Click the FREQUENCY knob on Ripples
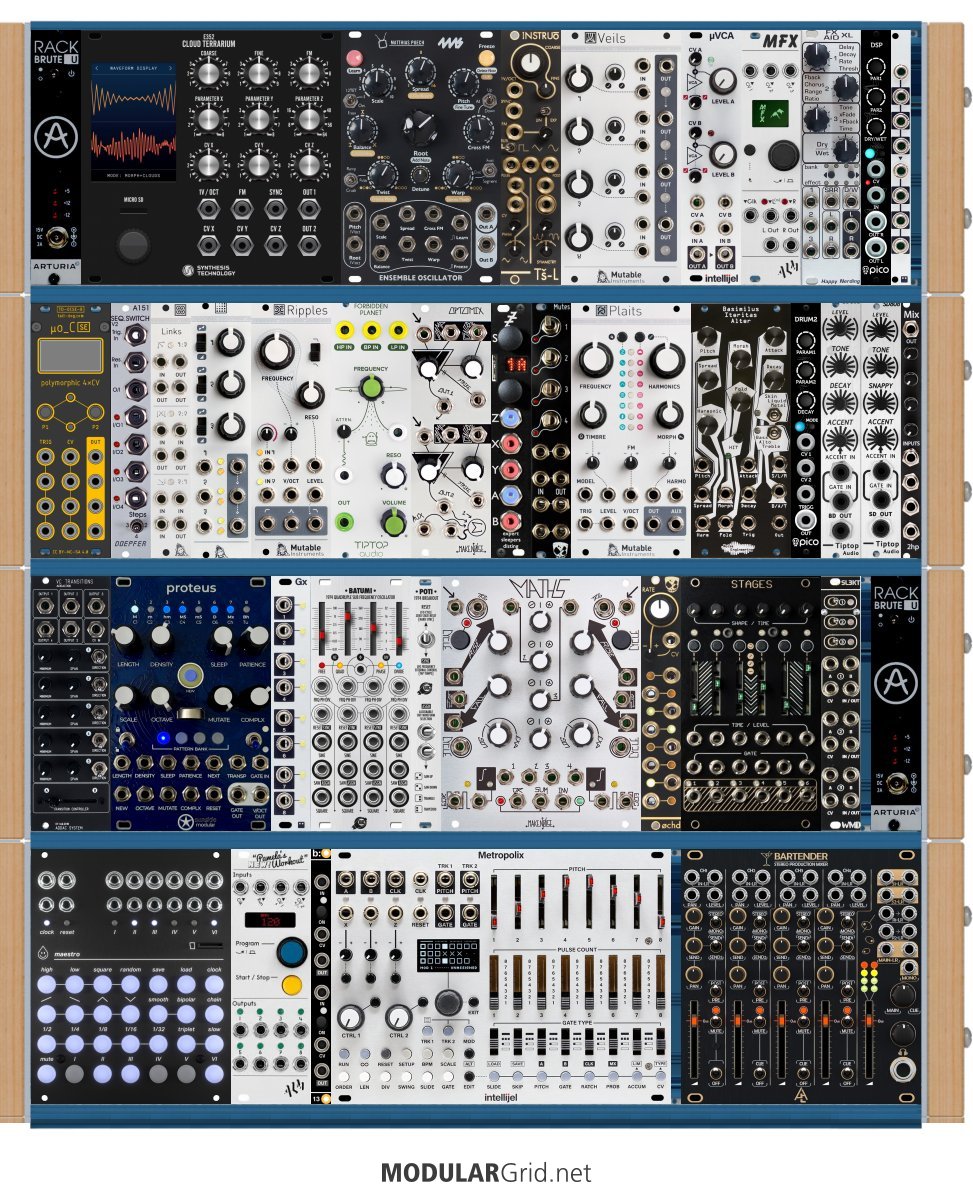 point(276,352)
